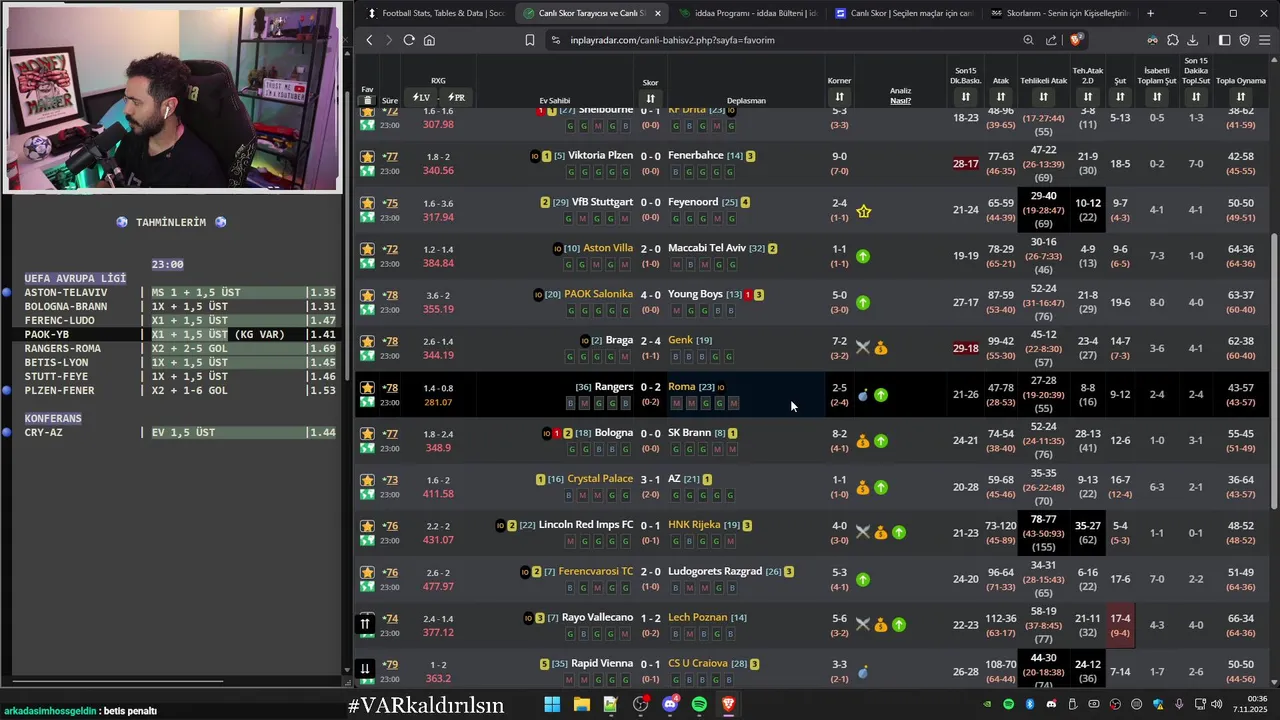Toggle favorite star for Ferencvarosi TC match

[x=367, y=572]
